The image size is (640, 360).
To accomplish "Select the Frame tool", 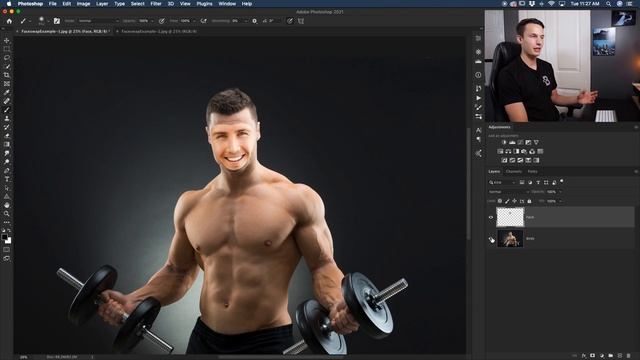I will (7, 84).
